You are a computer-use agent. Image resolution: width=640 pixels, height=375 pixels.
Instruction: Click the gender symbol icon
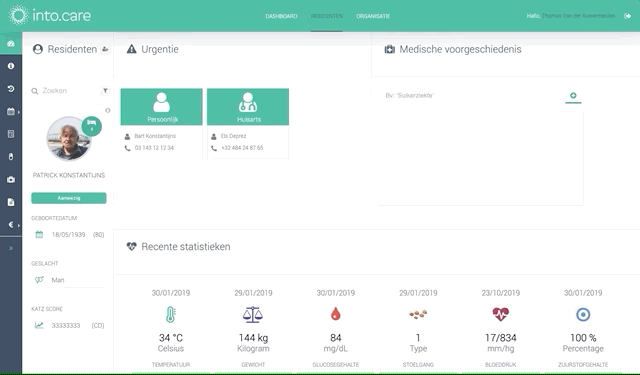pyautogui.click(x=39, y=280)
